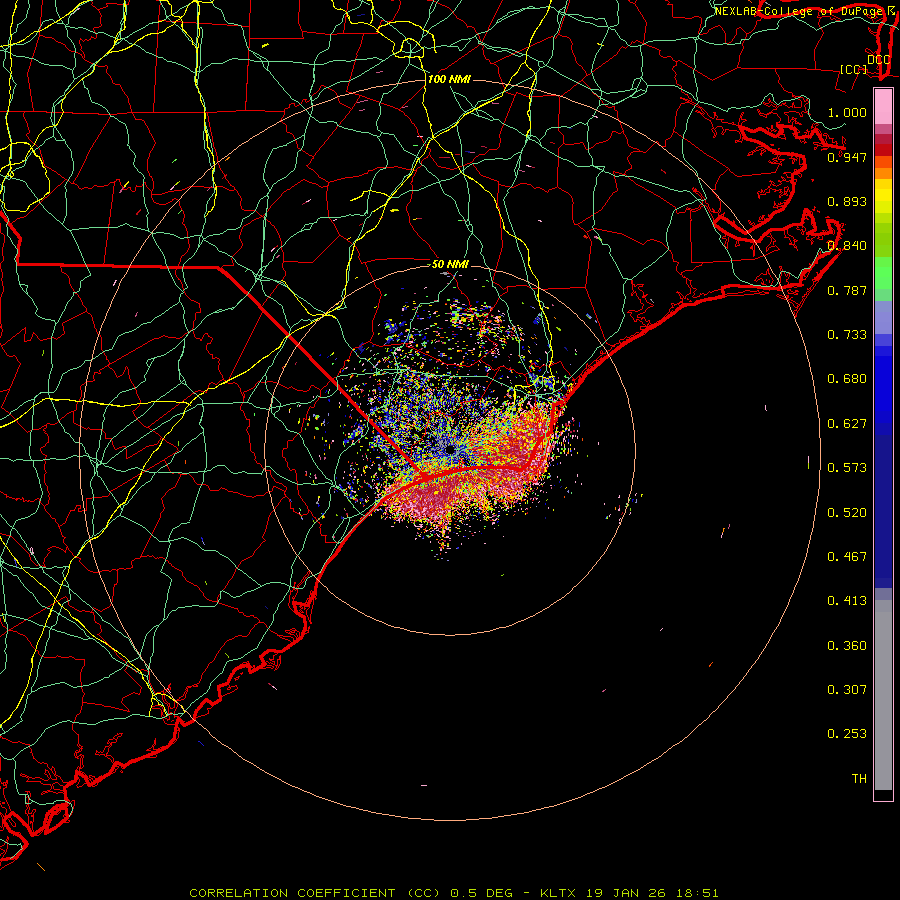Click the 0.573 color scale label

[847, 468]
